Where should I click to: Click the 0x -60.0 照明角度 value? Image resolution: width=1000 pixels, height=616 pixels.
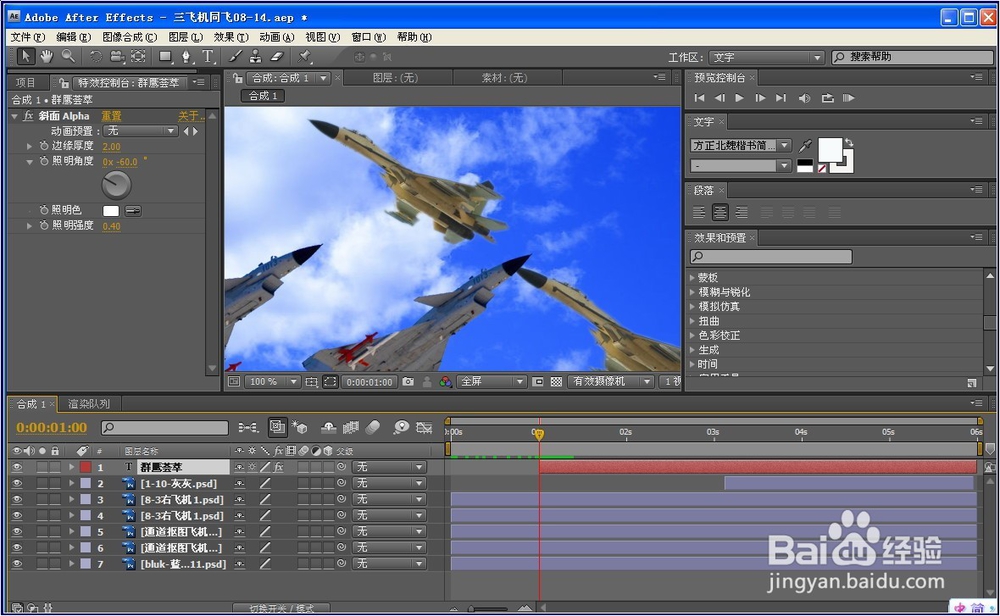coord(120,162)
